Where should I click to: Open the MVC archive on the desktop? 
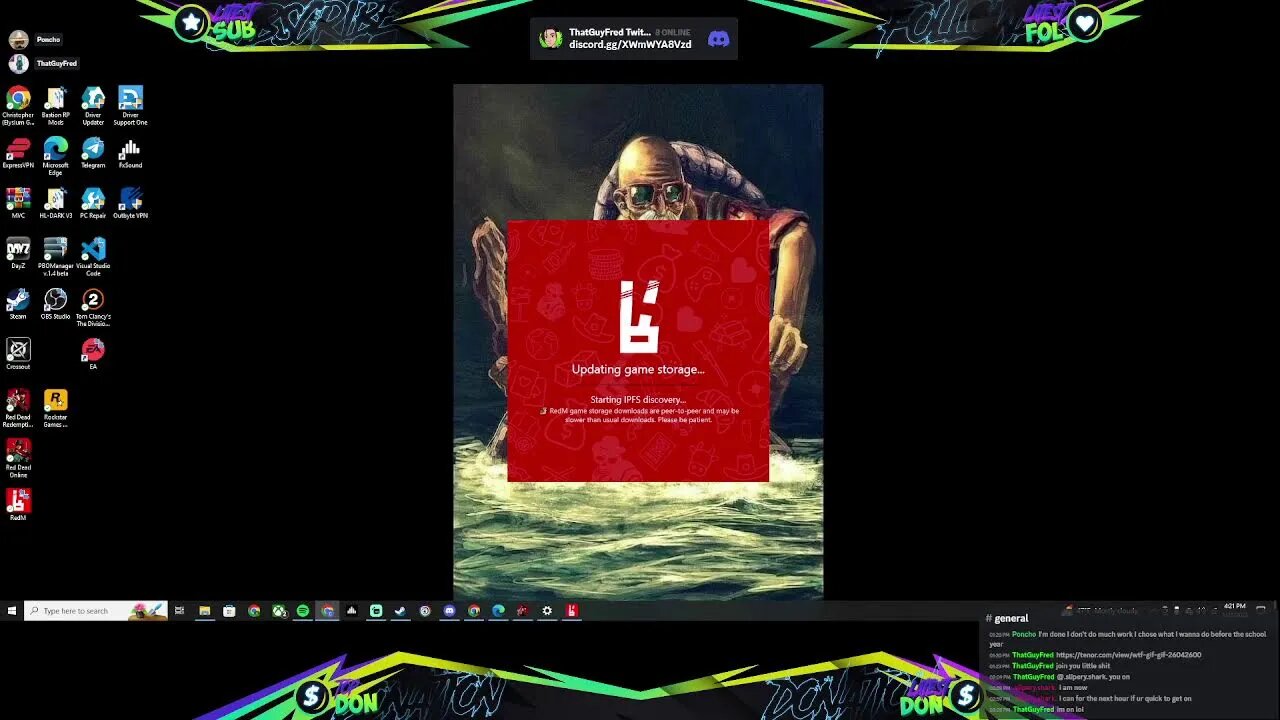click(x=18, y=203)
